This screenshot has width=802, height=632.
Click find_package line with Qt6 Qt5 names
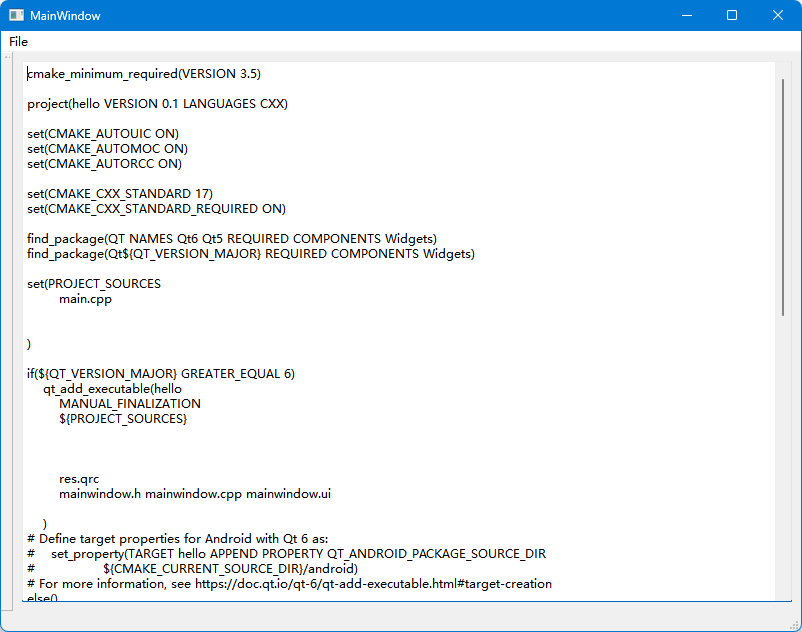pos(232,239)
